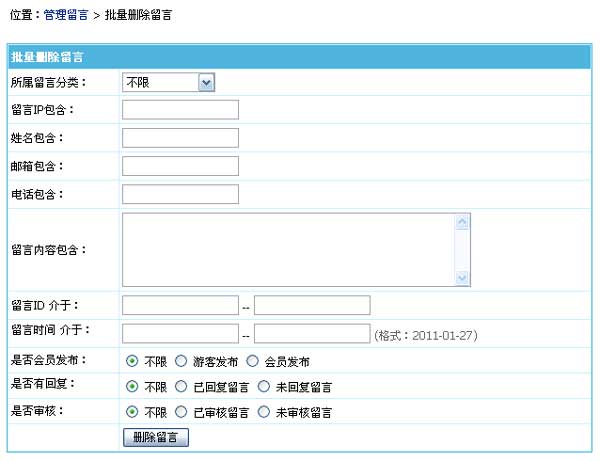The width and height of the screenshot is (600, 461).
Task: Click the ending 留言ID input field
Action: (x=312, y=305)
